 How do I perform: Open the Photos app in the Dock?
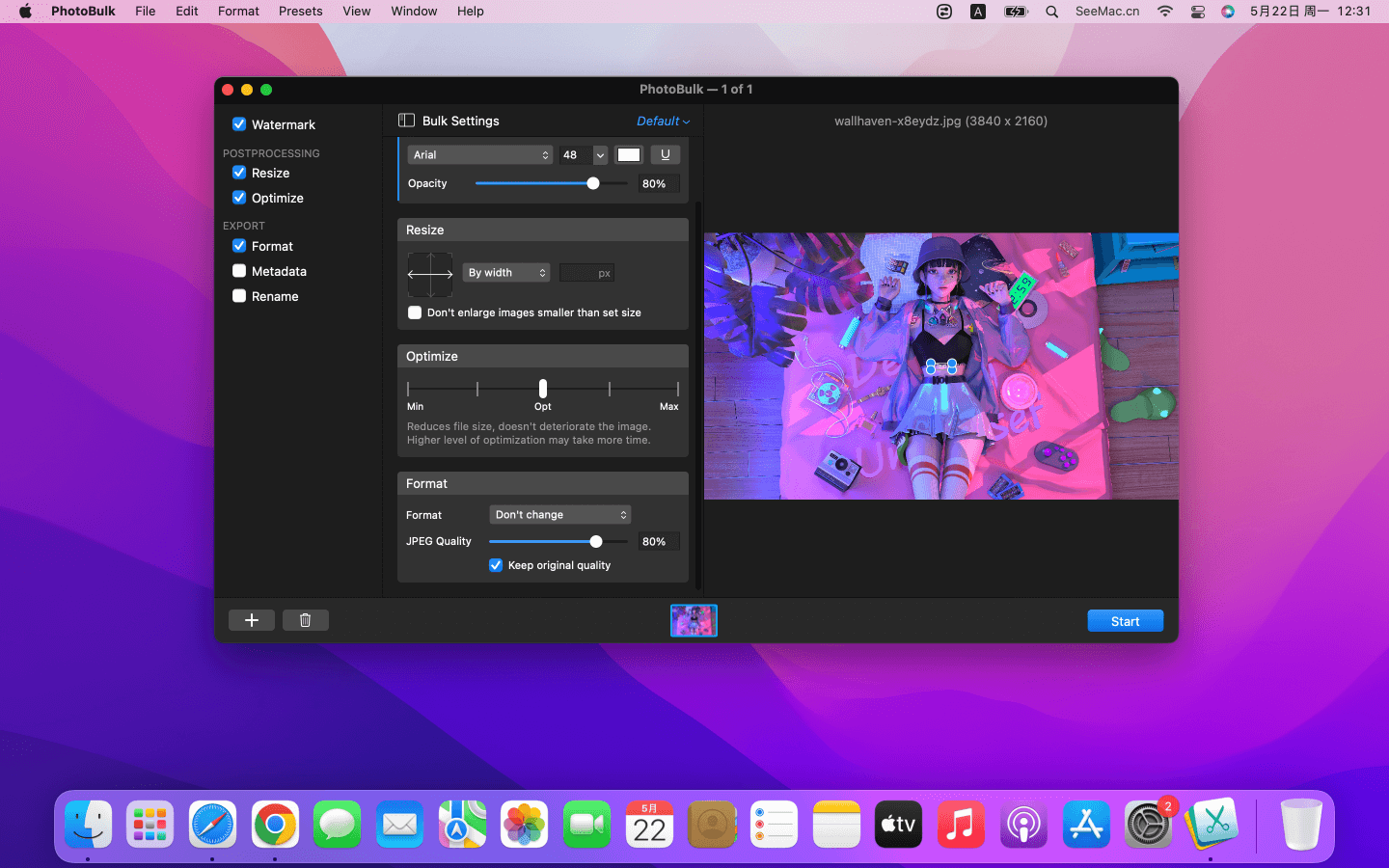tap(524, 825)
